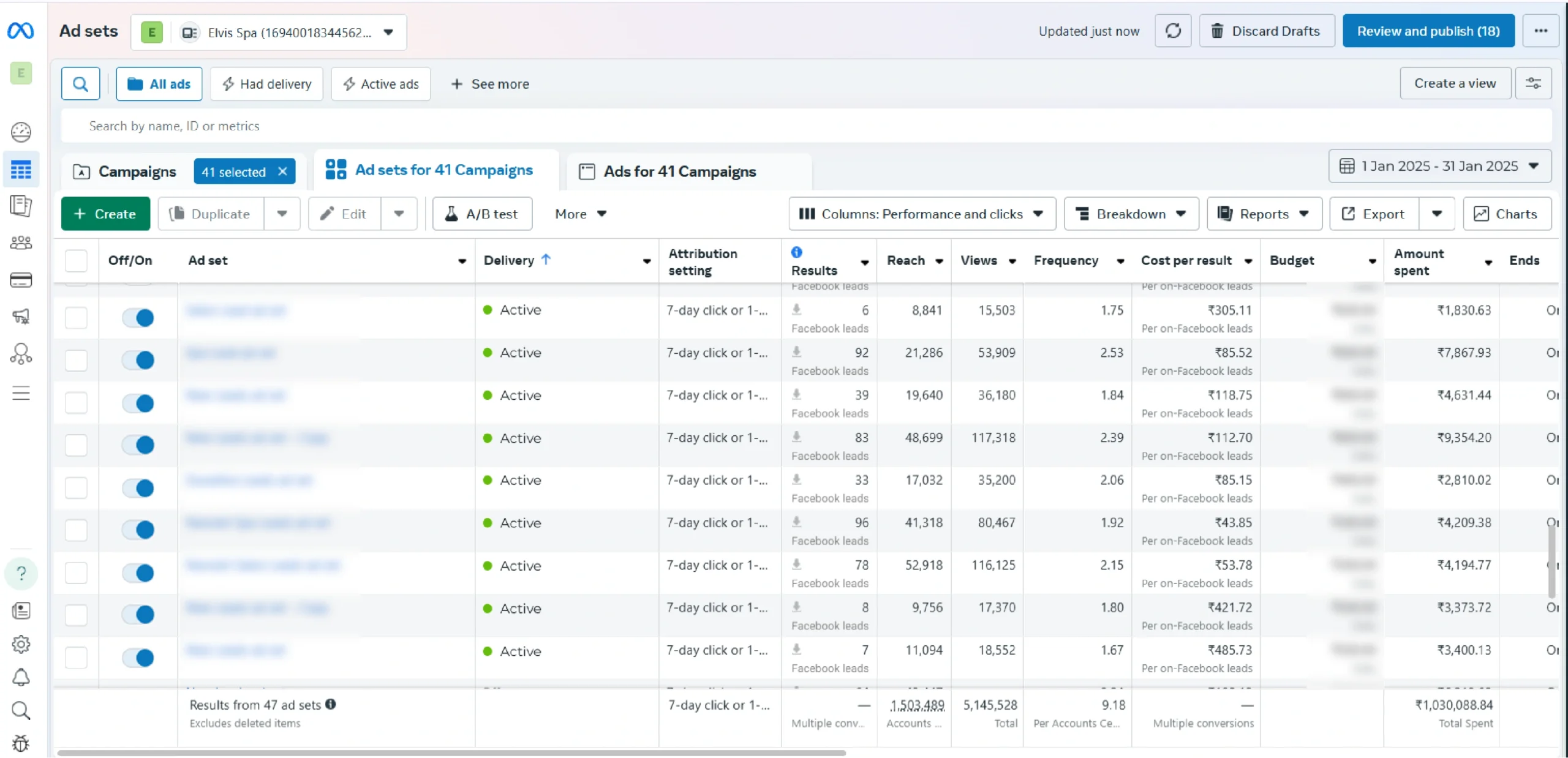Screen dimensions: 1568x758
Task: Check the select-all checkbox in table header
Action: point(76,260)
